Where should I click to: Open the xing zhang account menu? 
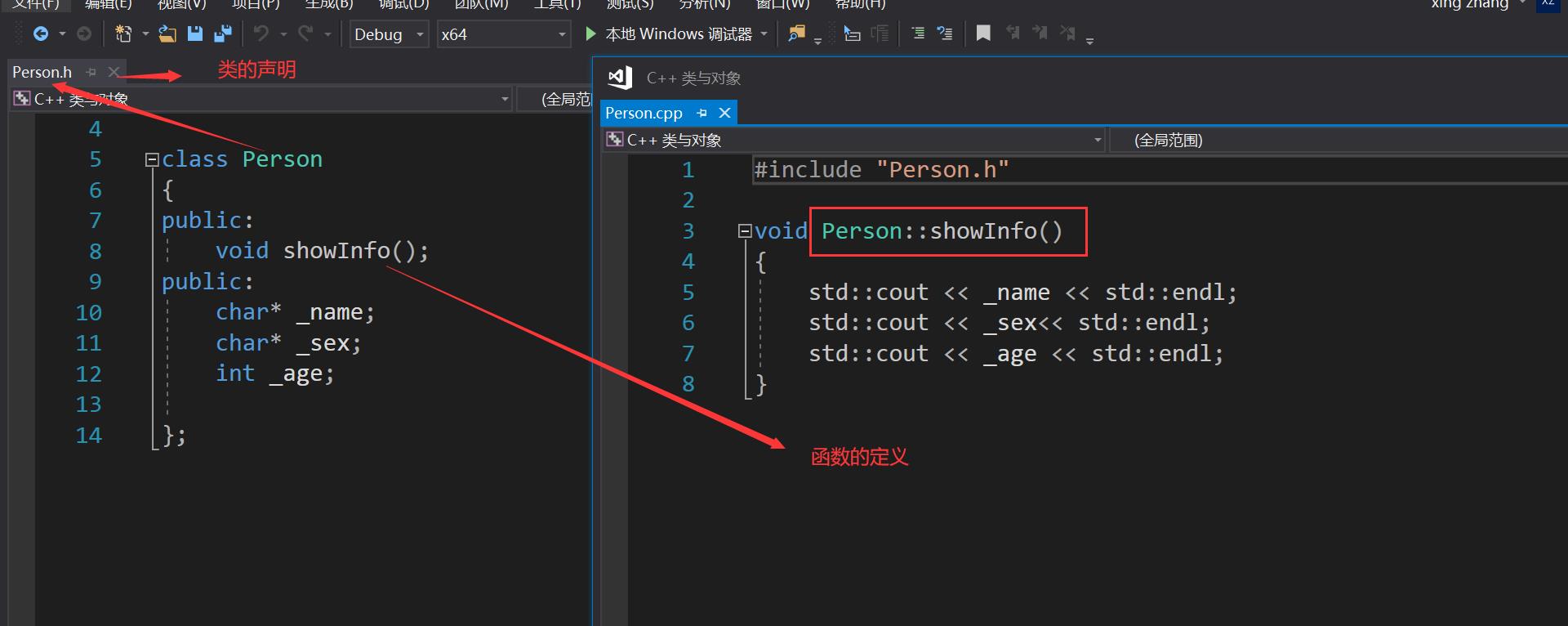point(1470,4)
